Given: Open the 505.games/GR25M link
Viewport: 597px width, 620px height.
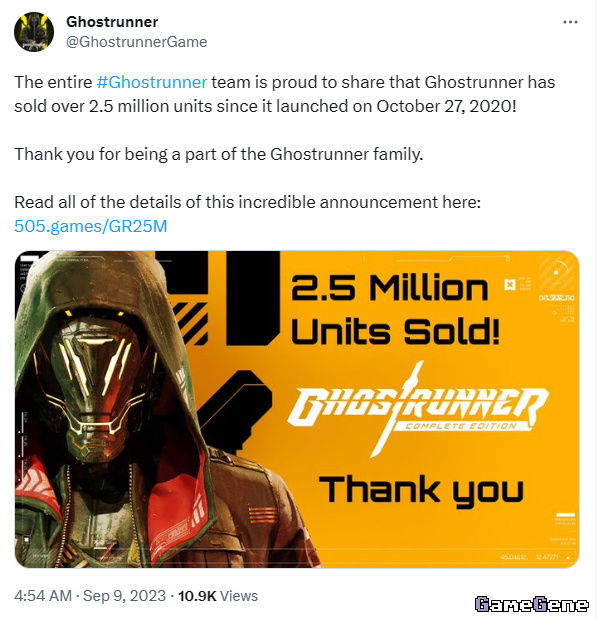Looking at the screenshot, I should click(91, 226).
